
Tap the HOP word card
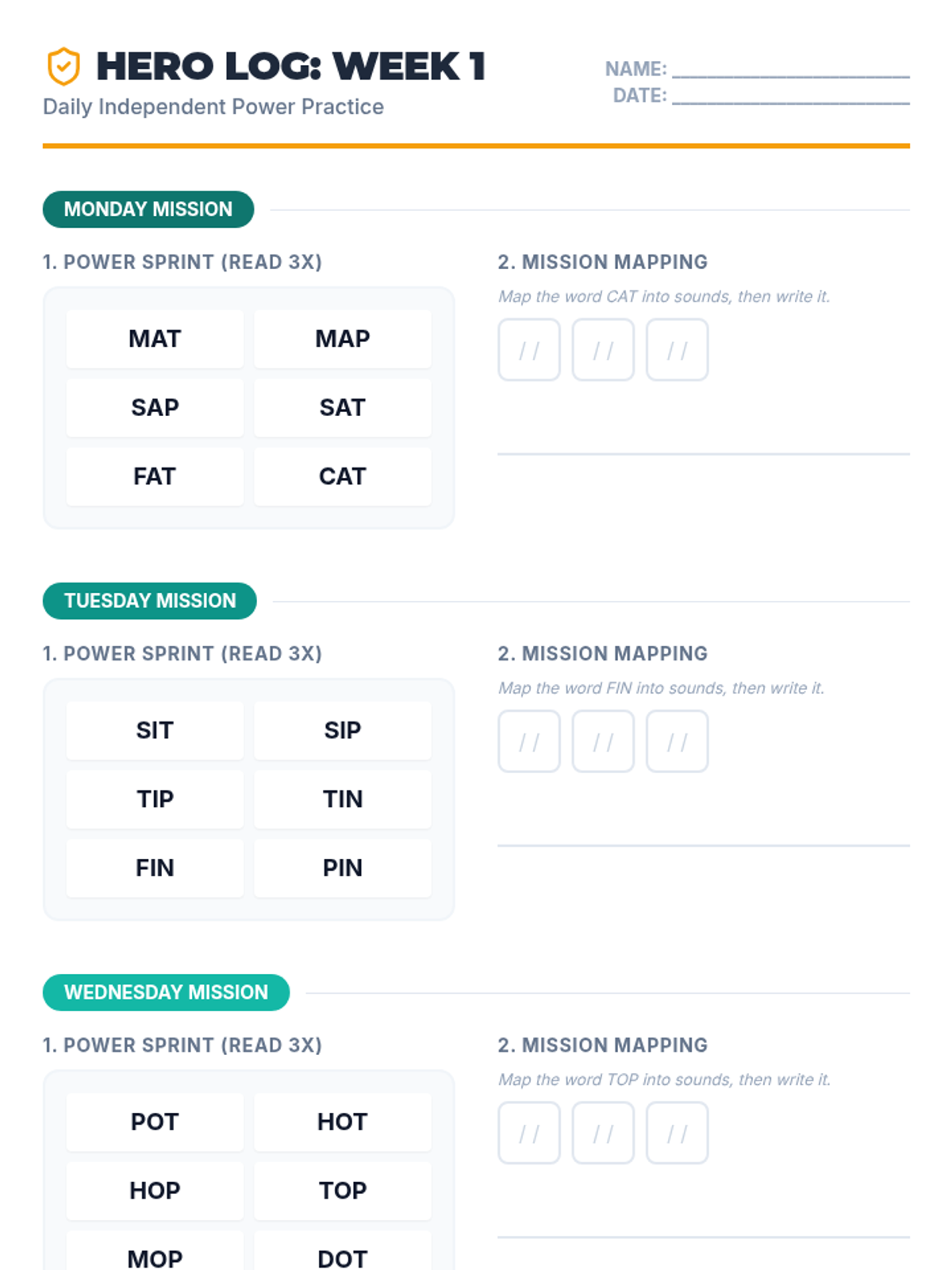click(155, 1191)
